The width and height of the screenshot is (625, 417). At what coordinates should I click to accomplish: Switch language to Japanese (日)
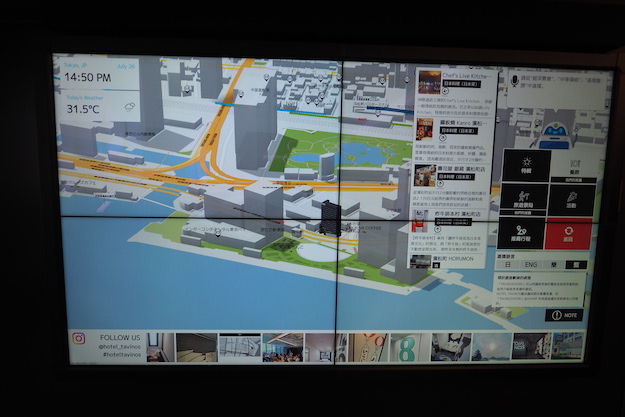(x=508, y=265)
